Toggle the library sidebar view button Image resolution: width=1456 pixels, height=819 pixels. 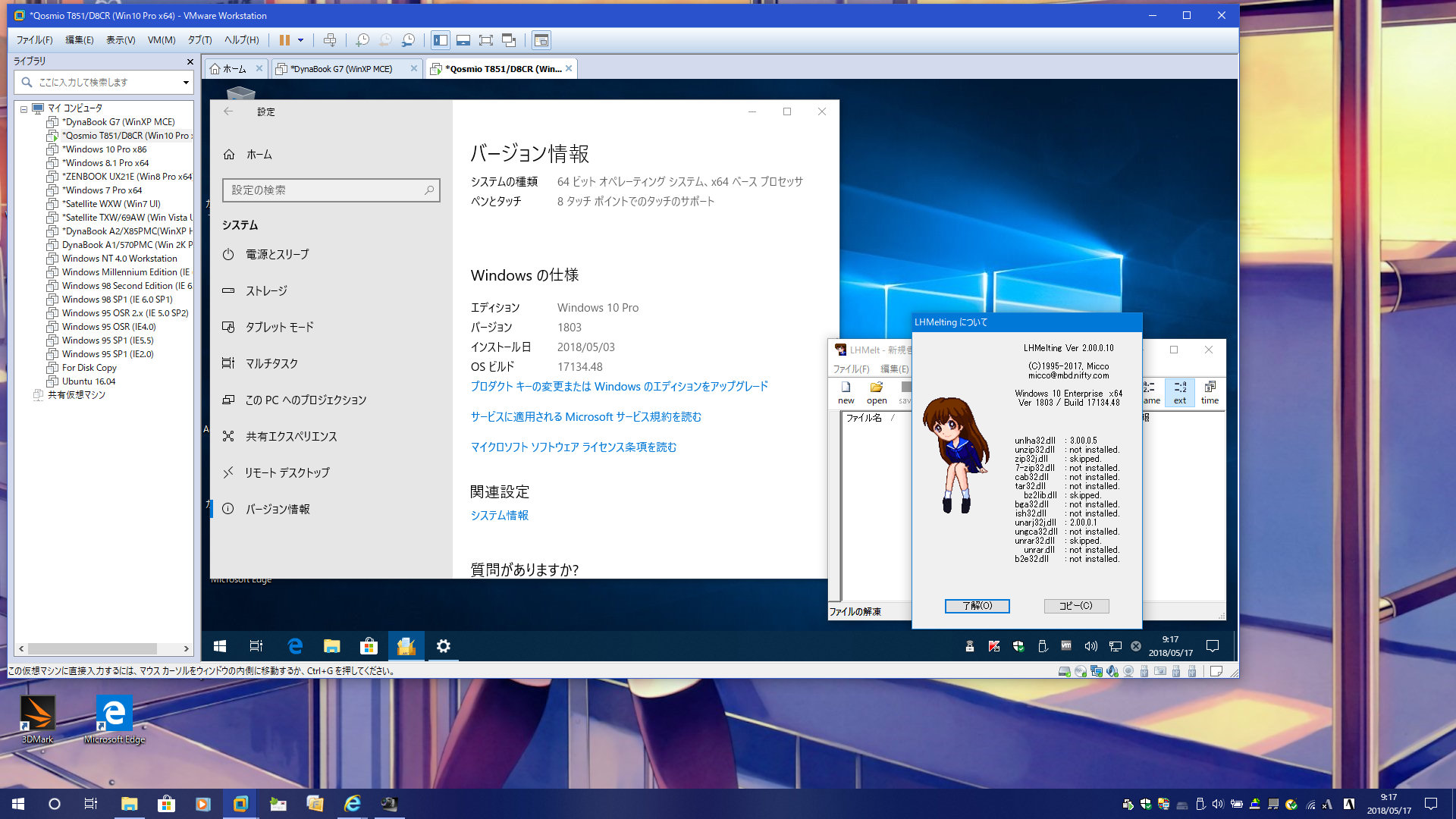click(441, 40)
